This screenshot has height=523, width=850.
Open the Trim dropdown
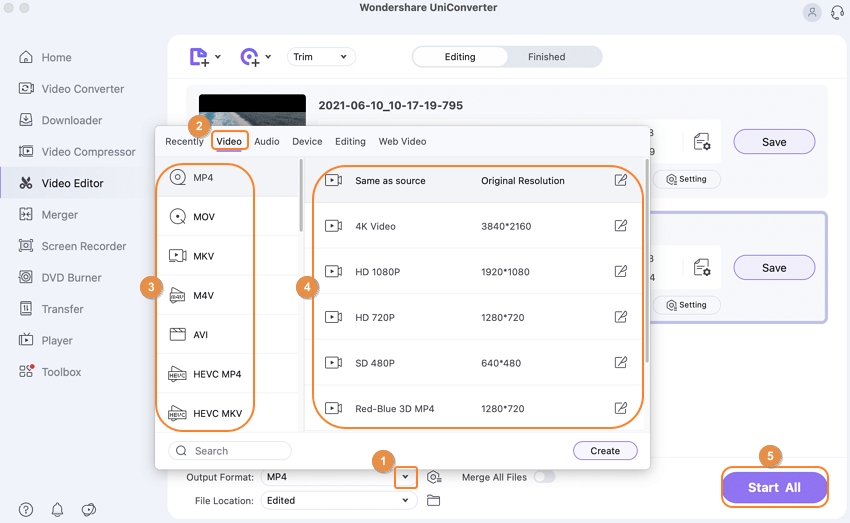click(x=320, y=57)
